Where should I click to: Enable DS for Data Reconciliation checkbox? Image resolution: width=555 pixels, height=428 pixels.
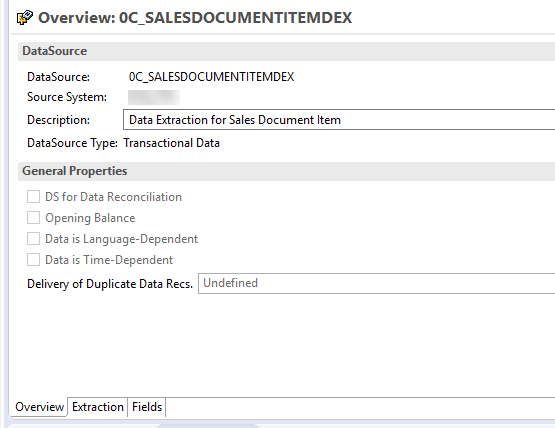point(33,196)
